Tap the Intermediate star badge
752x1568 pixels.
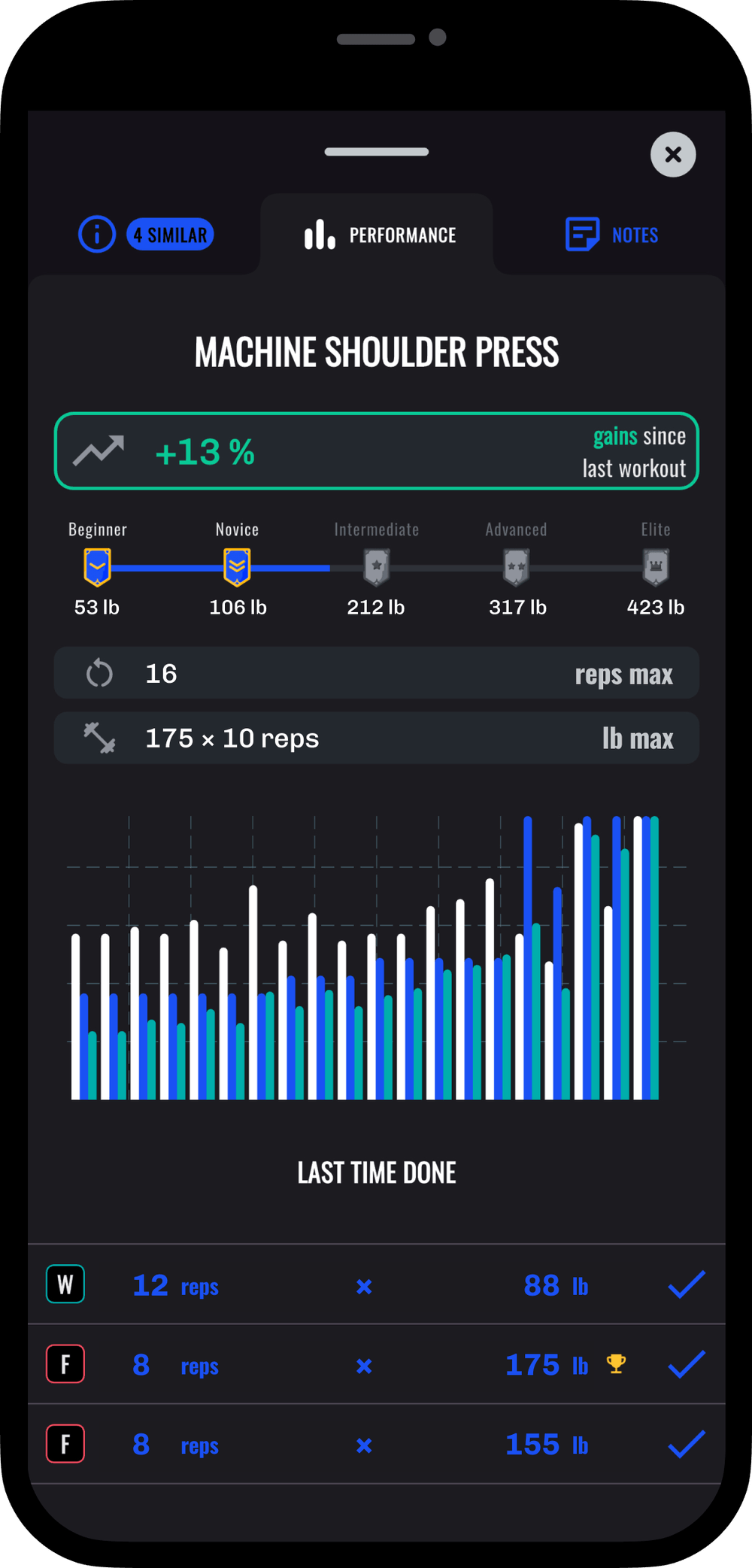[x=376, y=567]
